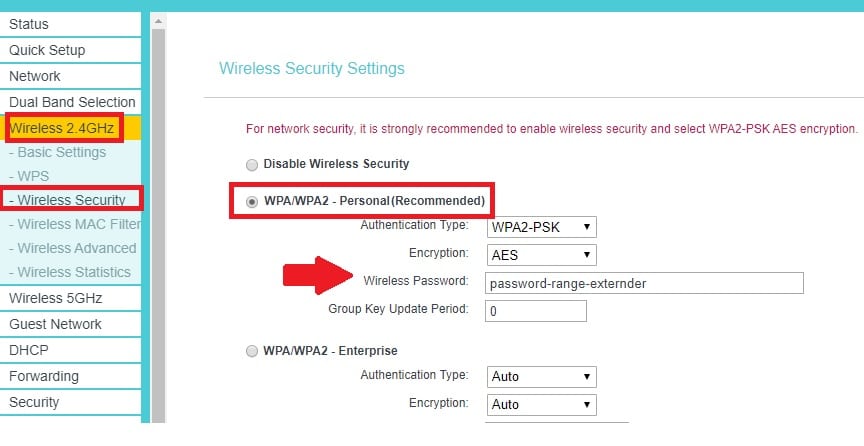Screen dimensions: 864x446
Task: Open Enterprise Encryption Auto dropdown
Action: (x=541, y=405)
